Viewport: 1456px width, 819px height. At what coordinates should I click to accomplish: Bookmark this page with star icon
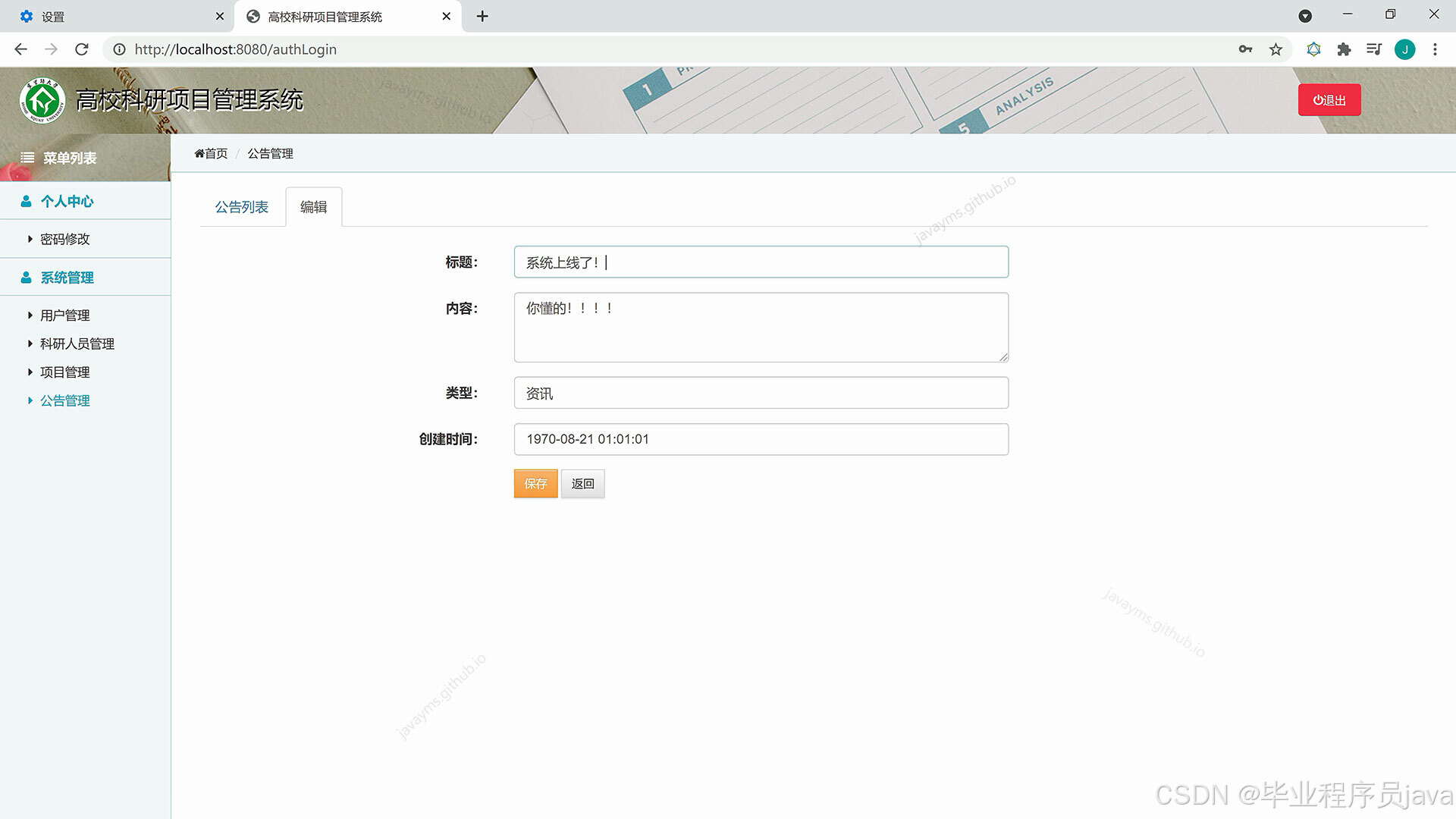pos(1276,49)
